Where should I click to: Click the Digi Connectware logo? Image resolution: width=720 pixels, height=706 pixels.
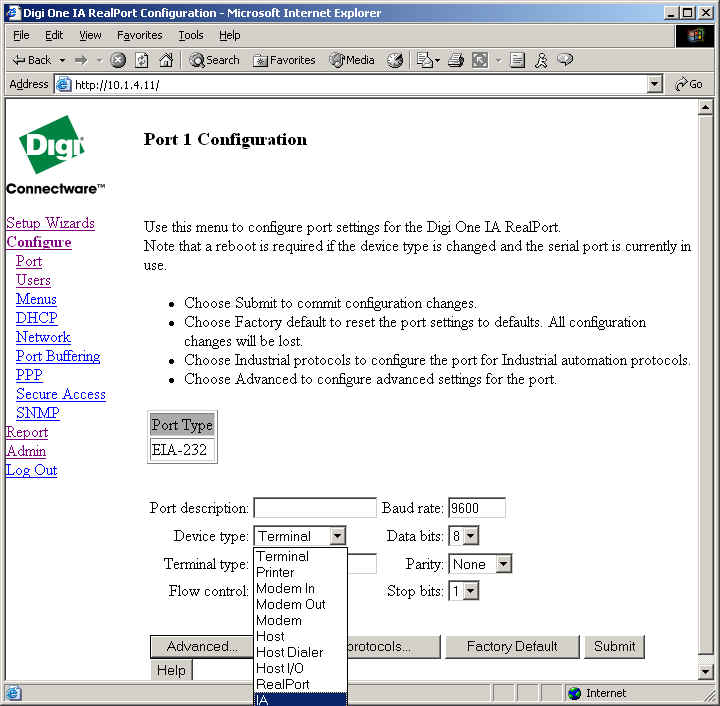[x=54, y=160]
